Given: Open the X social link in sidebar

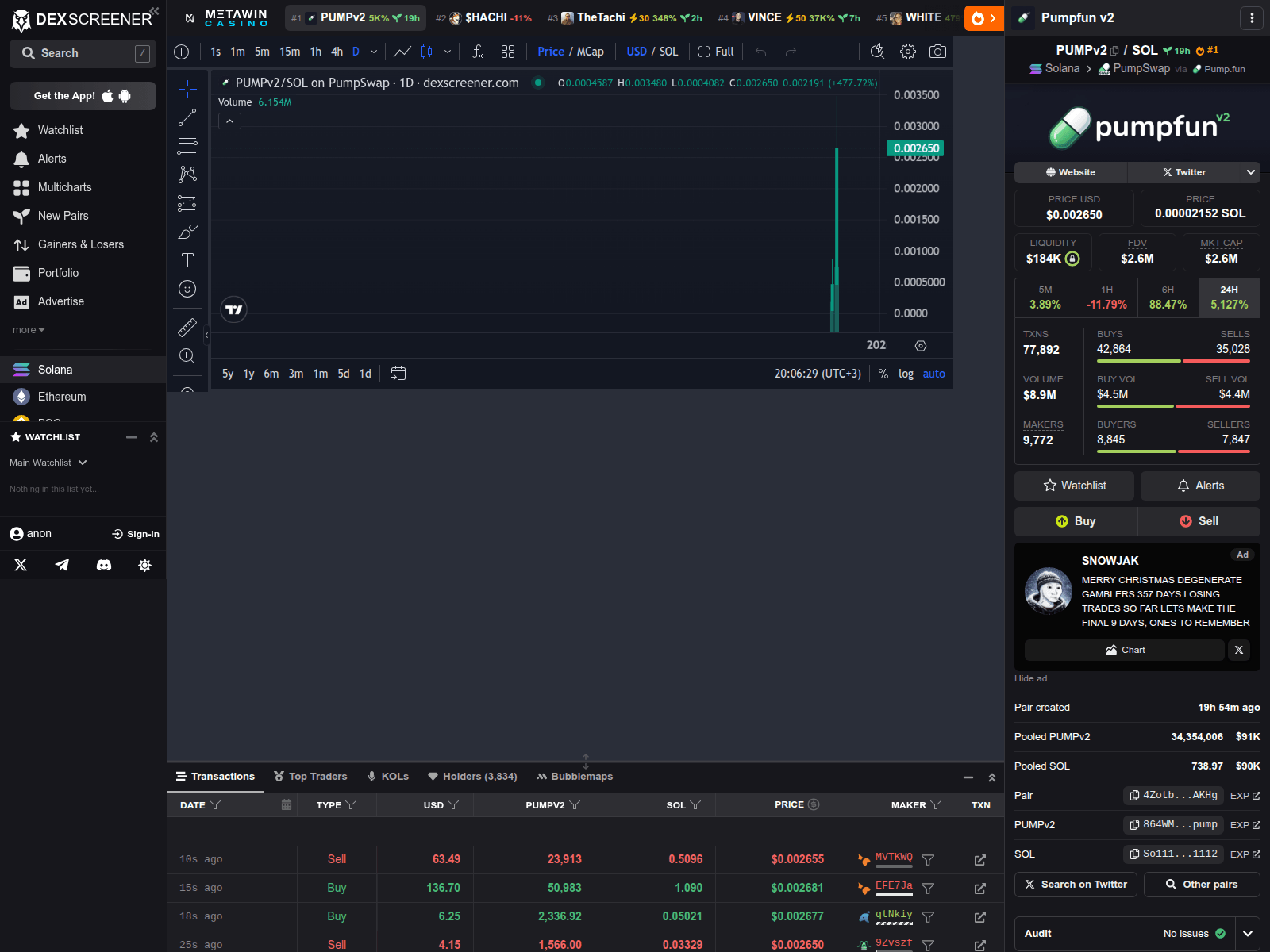Looking at the screenshot, I should [21, 565].
